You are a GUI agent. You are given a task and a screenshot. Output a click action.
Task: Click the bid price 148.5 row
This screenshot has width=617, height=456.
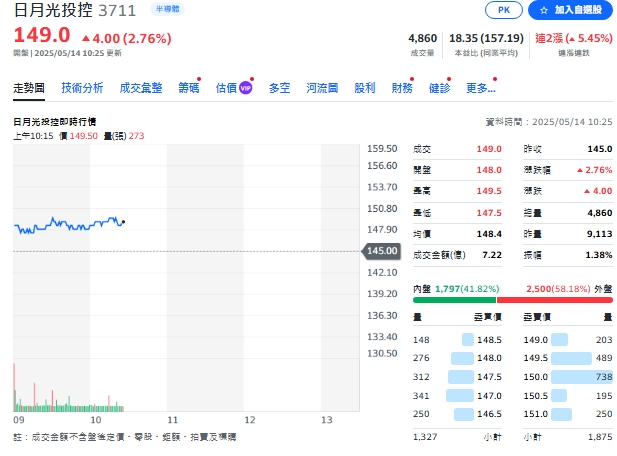click(x=457, y=340)
